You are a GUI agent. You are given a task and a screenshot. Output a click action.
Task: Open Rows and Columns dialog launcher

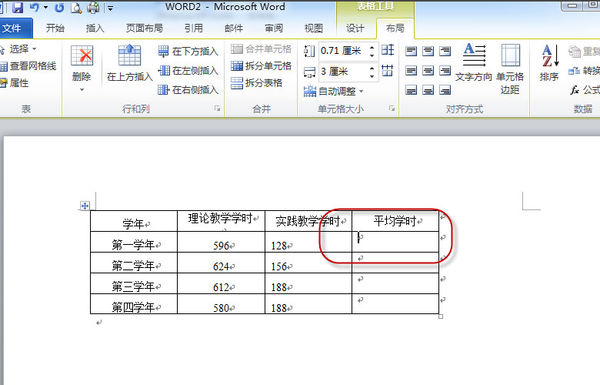point(217,109)
